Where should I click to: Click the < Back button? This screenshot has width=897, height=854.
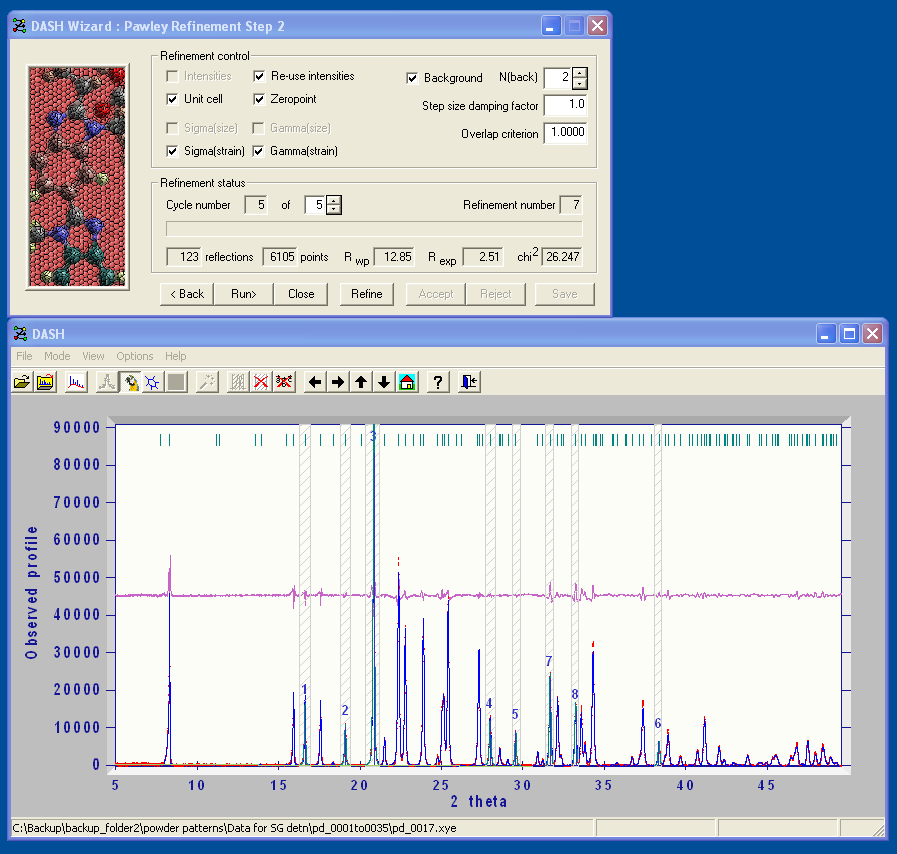pos(187,294)
